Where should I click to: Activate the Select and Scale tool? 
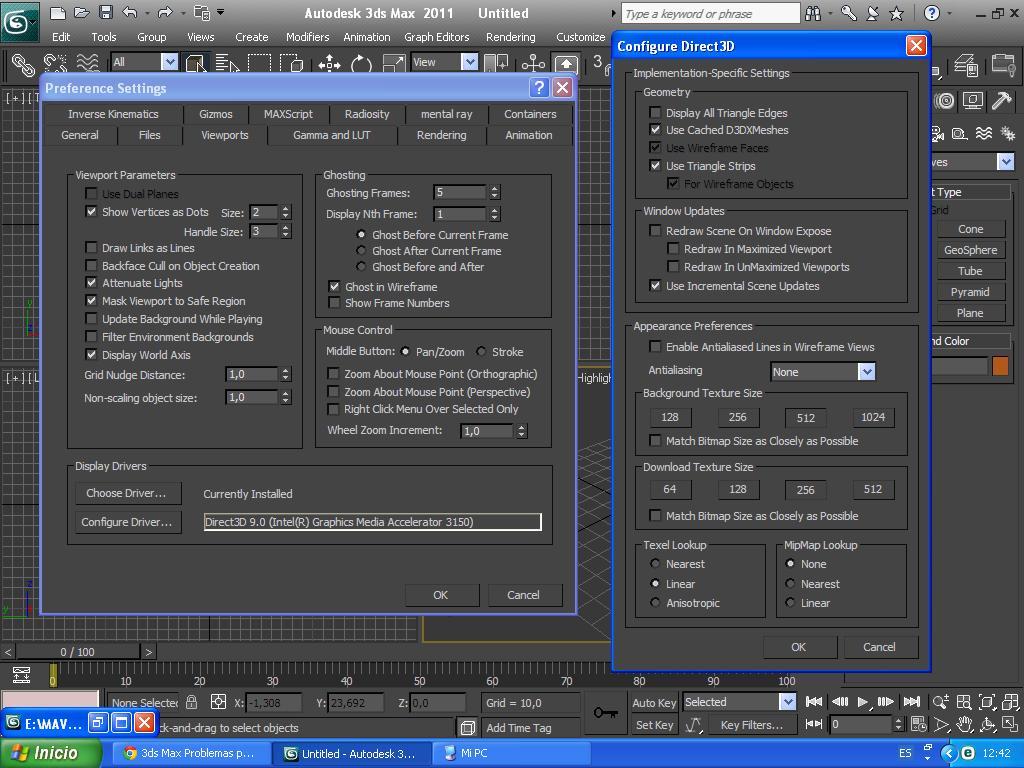393,63
